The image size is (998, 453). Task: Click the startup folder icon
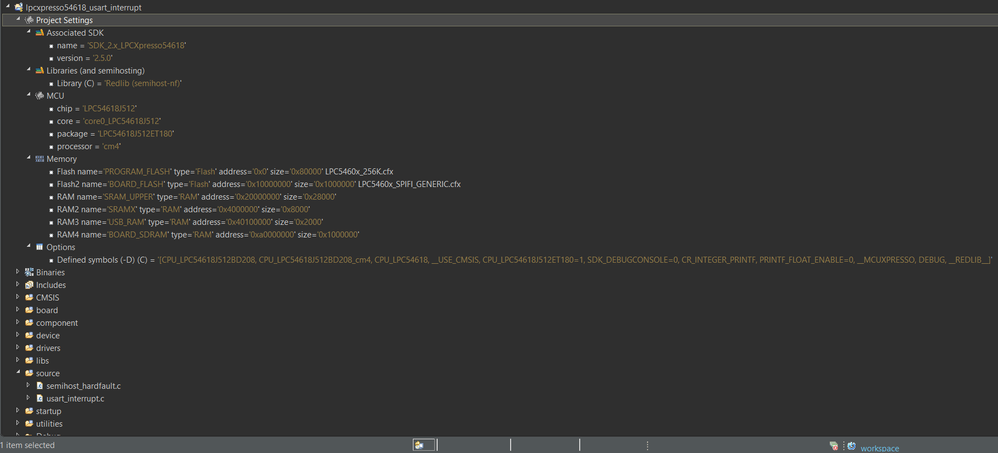29,411
